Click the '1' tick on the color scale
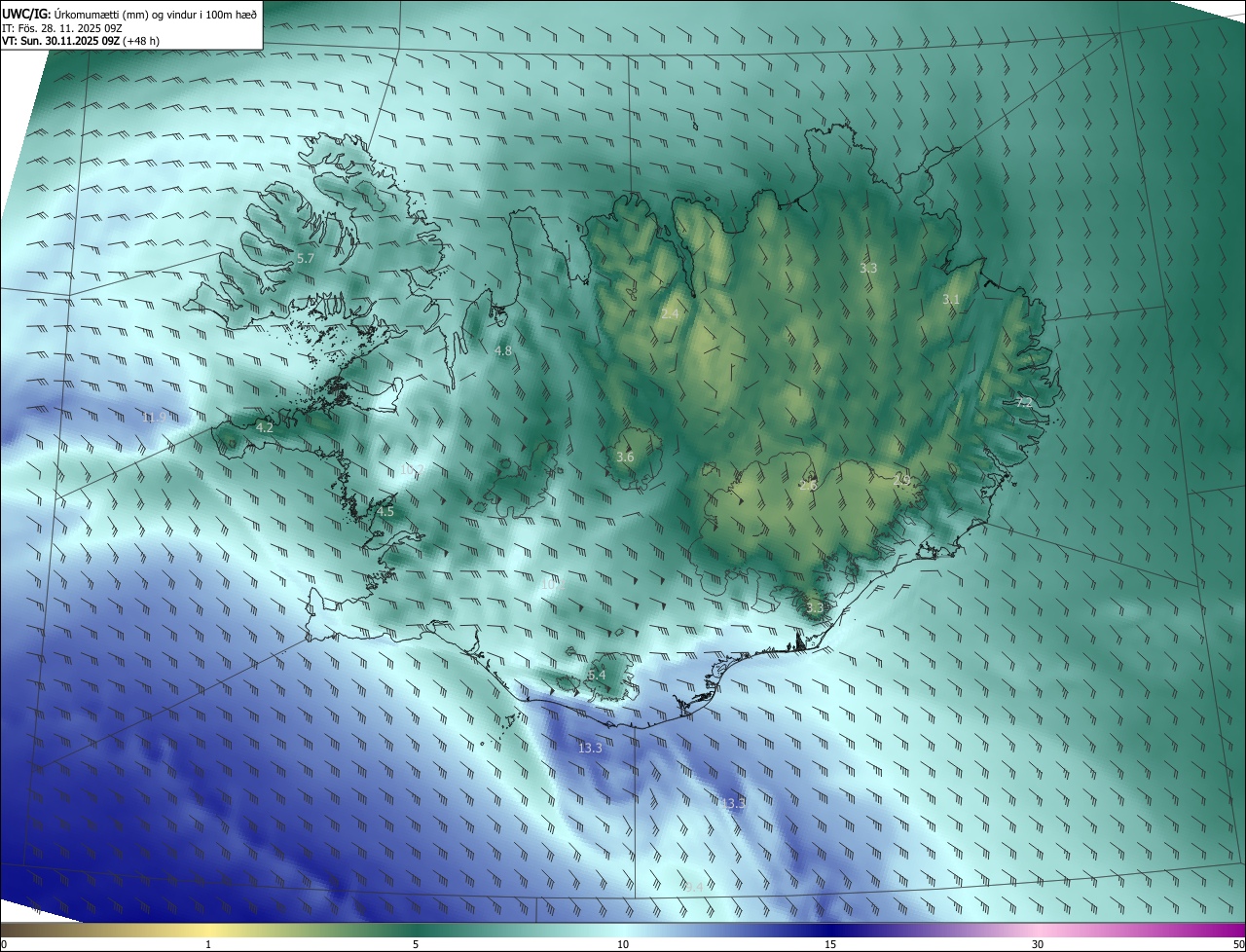The height and width of the screenshot is (952, 1246). coord(208,945)
